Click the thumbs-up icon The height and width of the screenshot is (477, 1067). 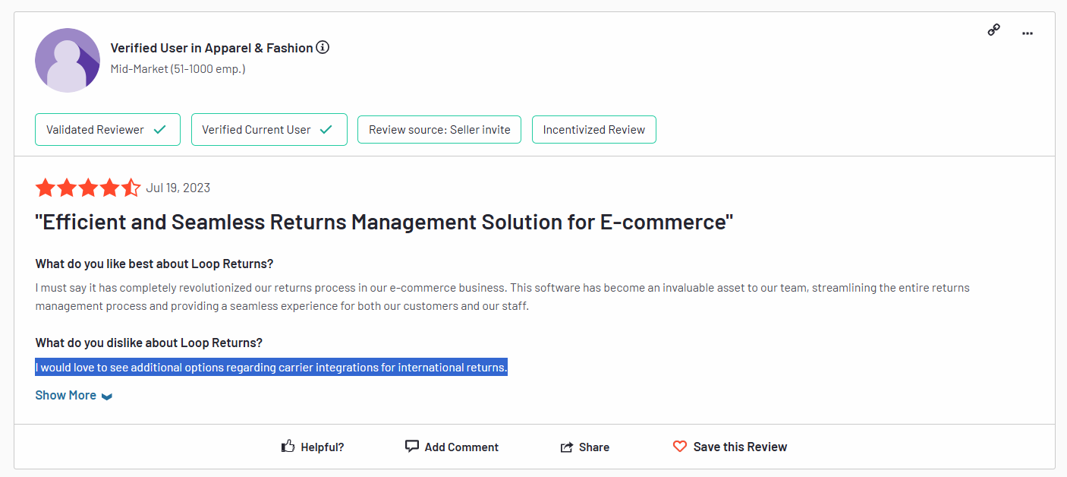pyautogui.click(x=288, y=446)
